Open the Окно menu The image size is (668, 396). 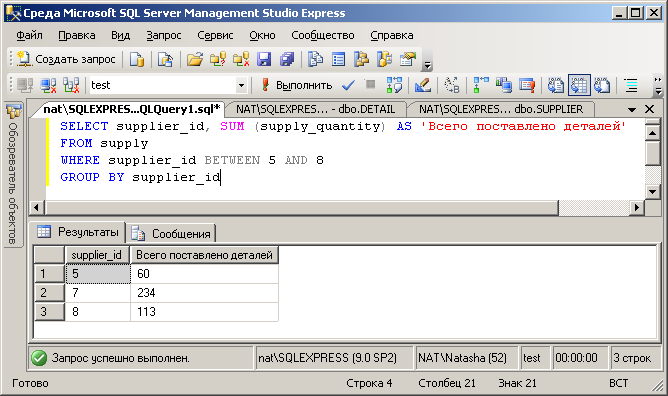pos(262,35)
